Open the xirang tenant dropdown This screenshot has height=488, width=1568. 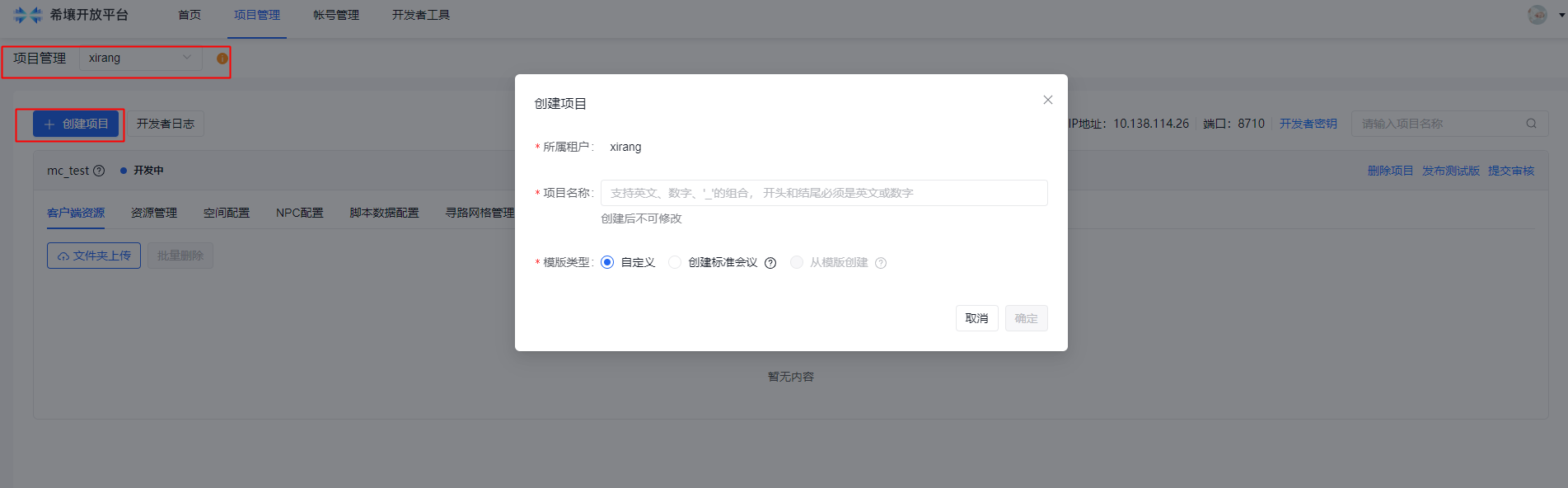point(140,58)
